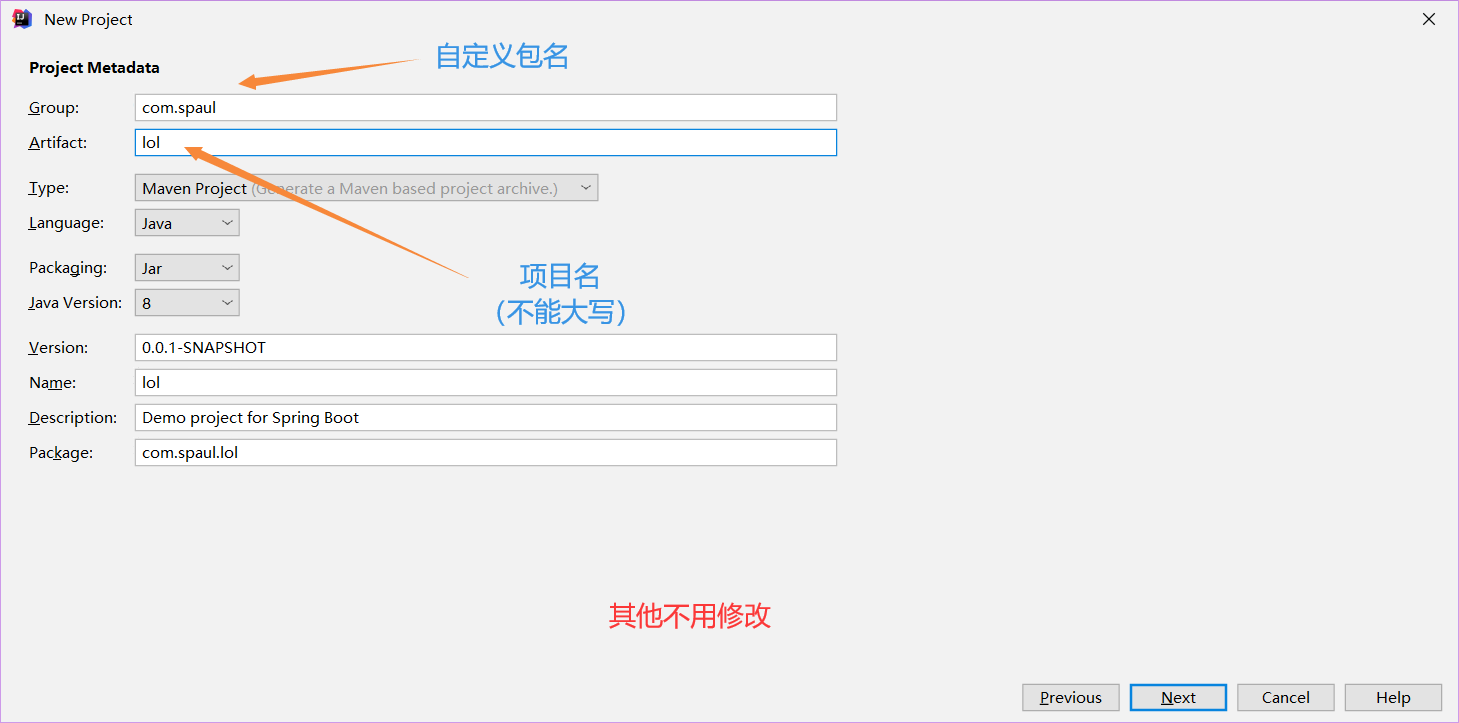
Task: Edit the Description field
Action: [485, 418]
